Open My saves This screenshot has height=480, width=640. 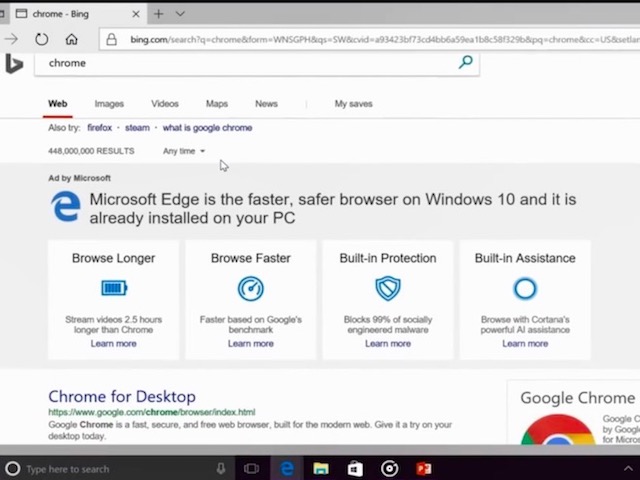[353, 104]
